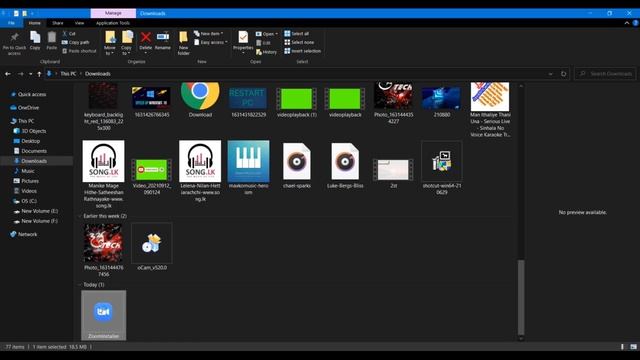Click This PC in address bar
Image resolution: width=640 pixels, height=360 pixels.
[68, 74]
